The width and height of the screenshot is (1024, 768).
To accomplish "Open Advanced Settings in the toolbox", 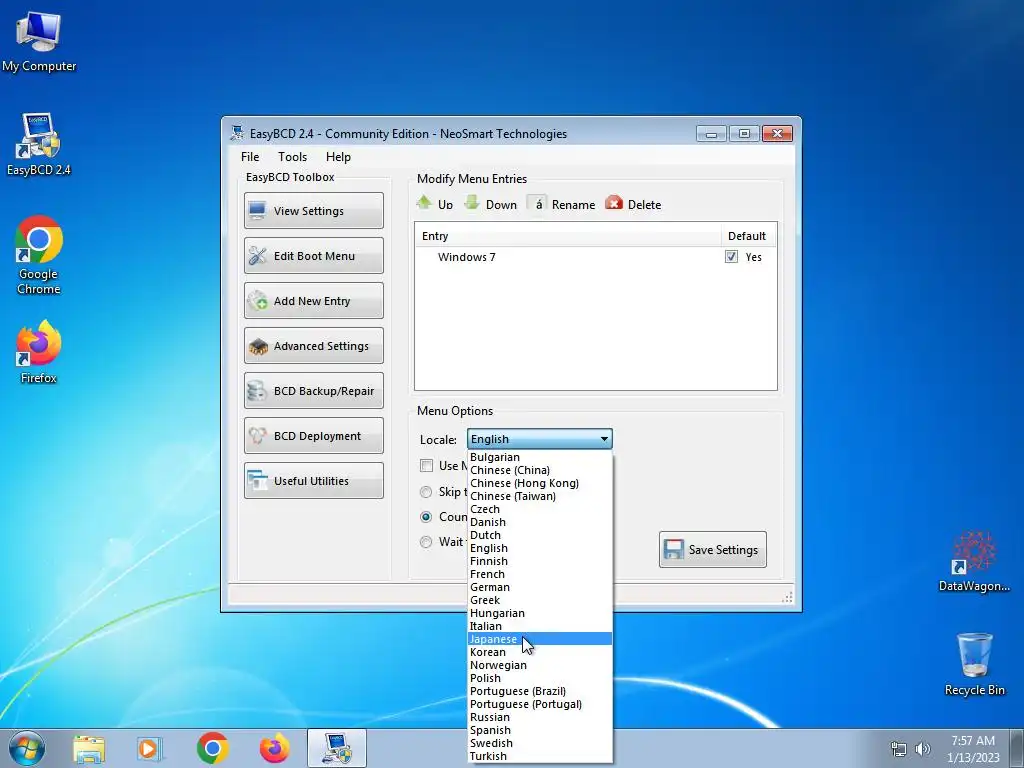I will 313,345.
